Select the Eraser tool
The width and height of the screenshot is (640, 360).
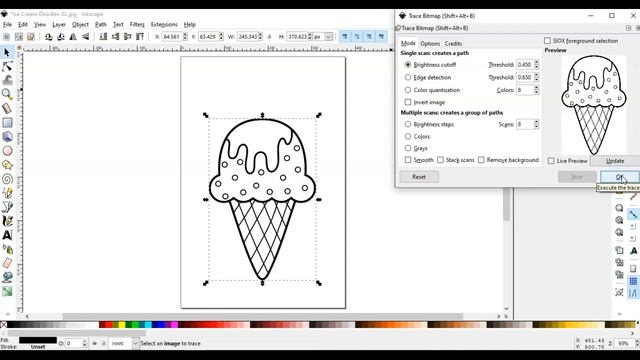click(x=7, y=263)
